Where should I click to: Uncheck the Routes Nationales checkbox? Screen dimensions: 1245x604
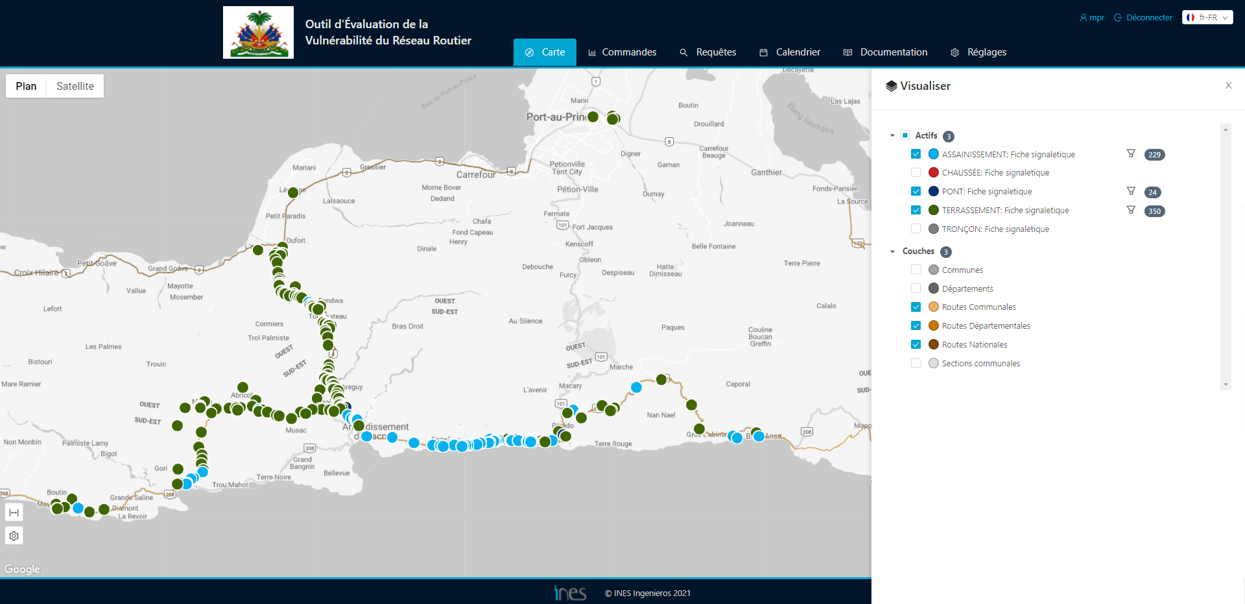coord(916,344)
